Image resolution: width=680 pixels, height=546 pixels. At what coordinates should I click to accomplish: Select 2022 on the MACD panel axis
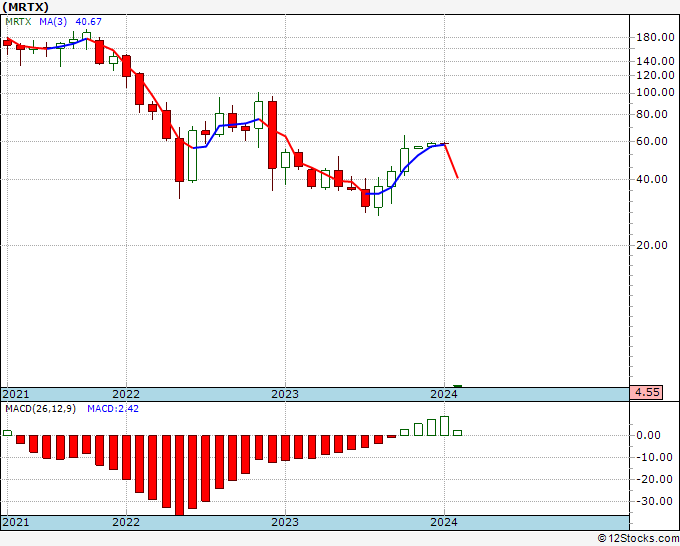click(126, 522)
